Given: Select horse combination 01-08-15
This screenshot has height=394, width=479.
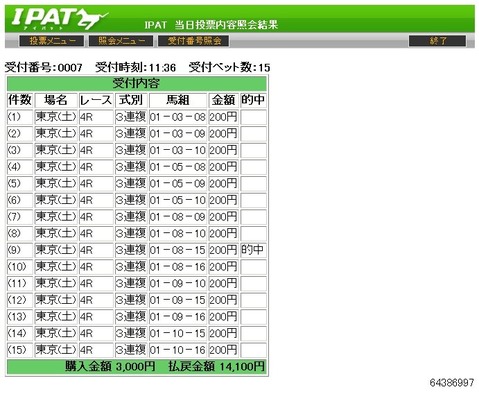Looking at the screenshot, I should [x=178, y=250].
